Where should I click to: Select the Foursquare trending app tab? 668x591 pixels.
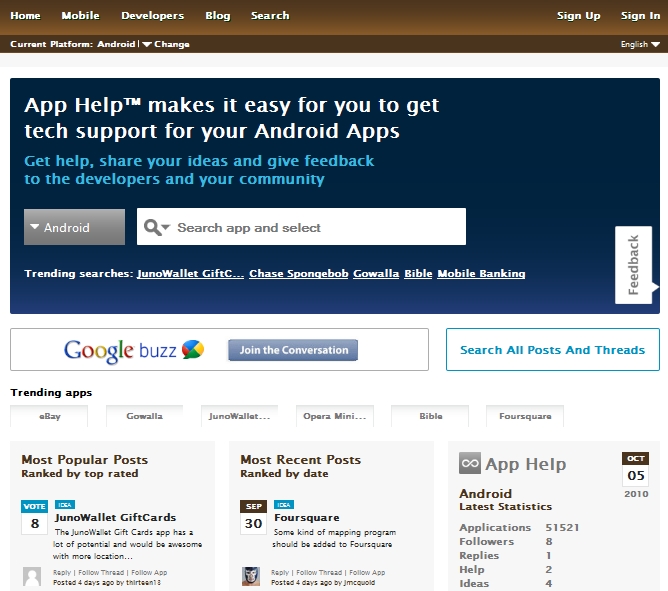525,416
